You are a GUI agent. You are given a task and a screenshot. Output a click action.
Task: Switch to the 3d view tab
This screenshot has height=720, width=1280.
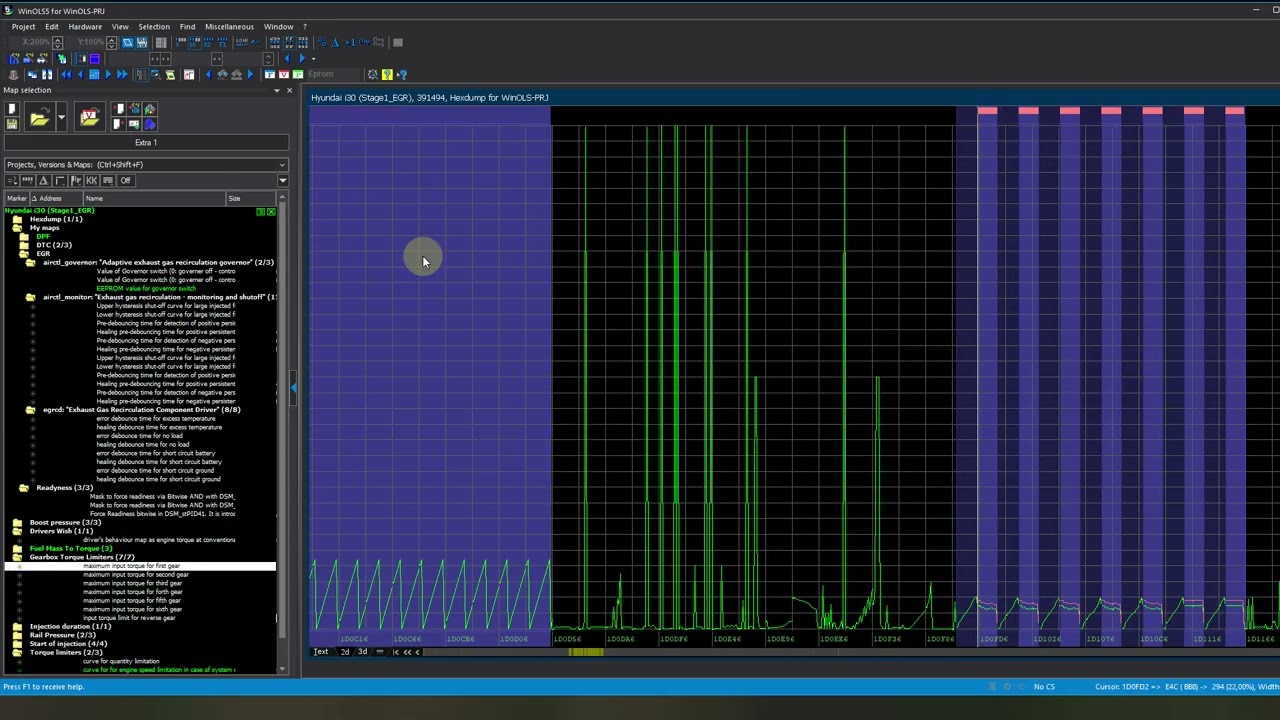(x=362, y=652)
